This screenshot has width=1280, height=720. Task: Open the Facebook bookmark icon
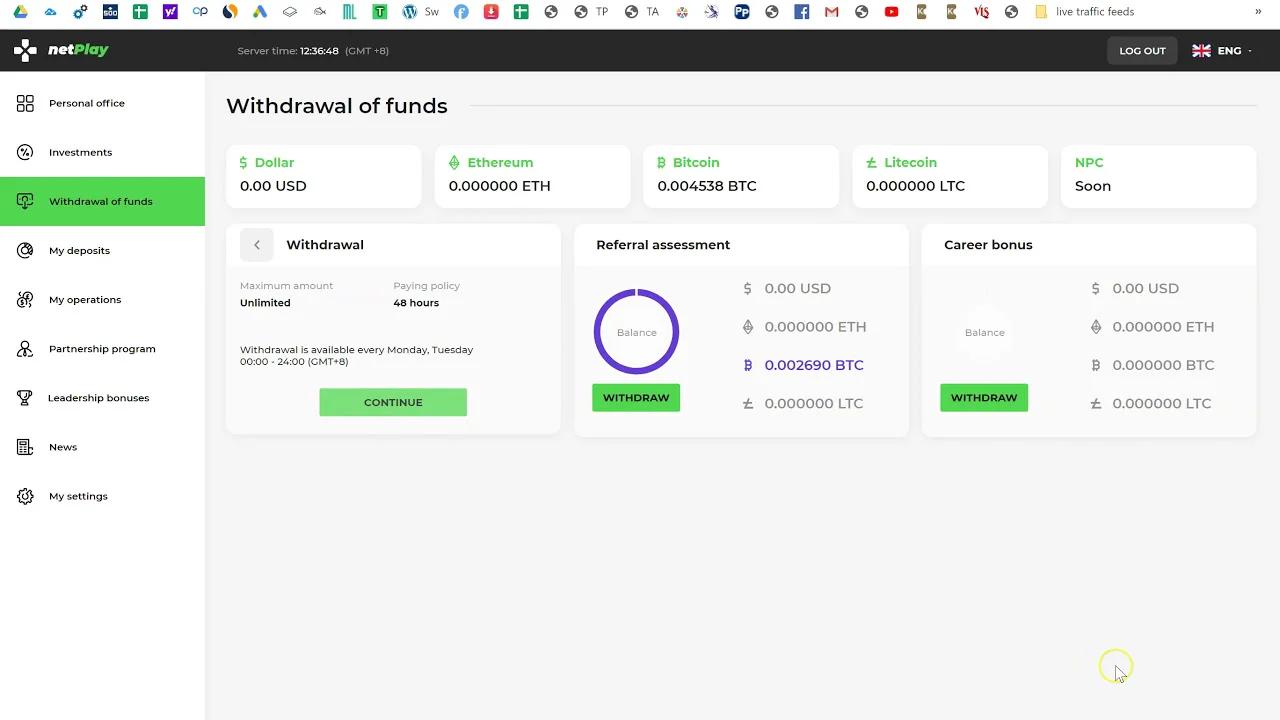801,12
